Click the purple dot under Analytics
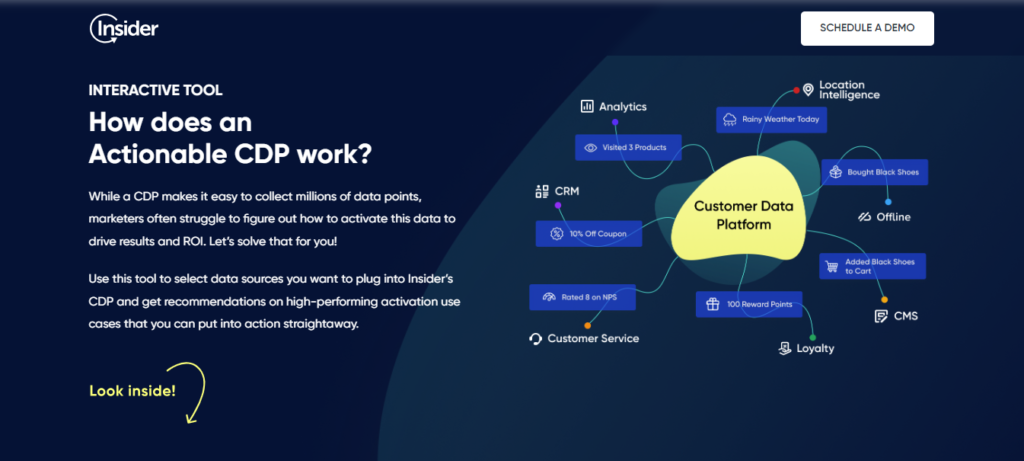 tap(615, 122)
